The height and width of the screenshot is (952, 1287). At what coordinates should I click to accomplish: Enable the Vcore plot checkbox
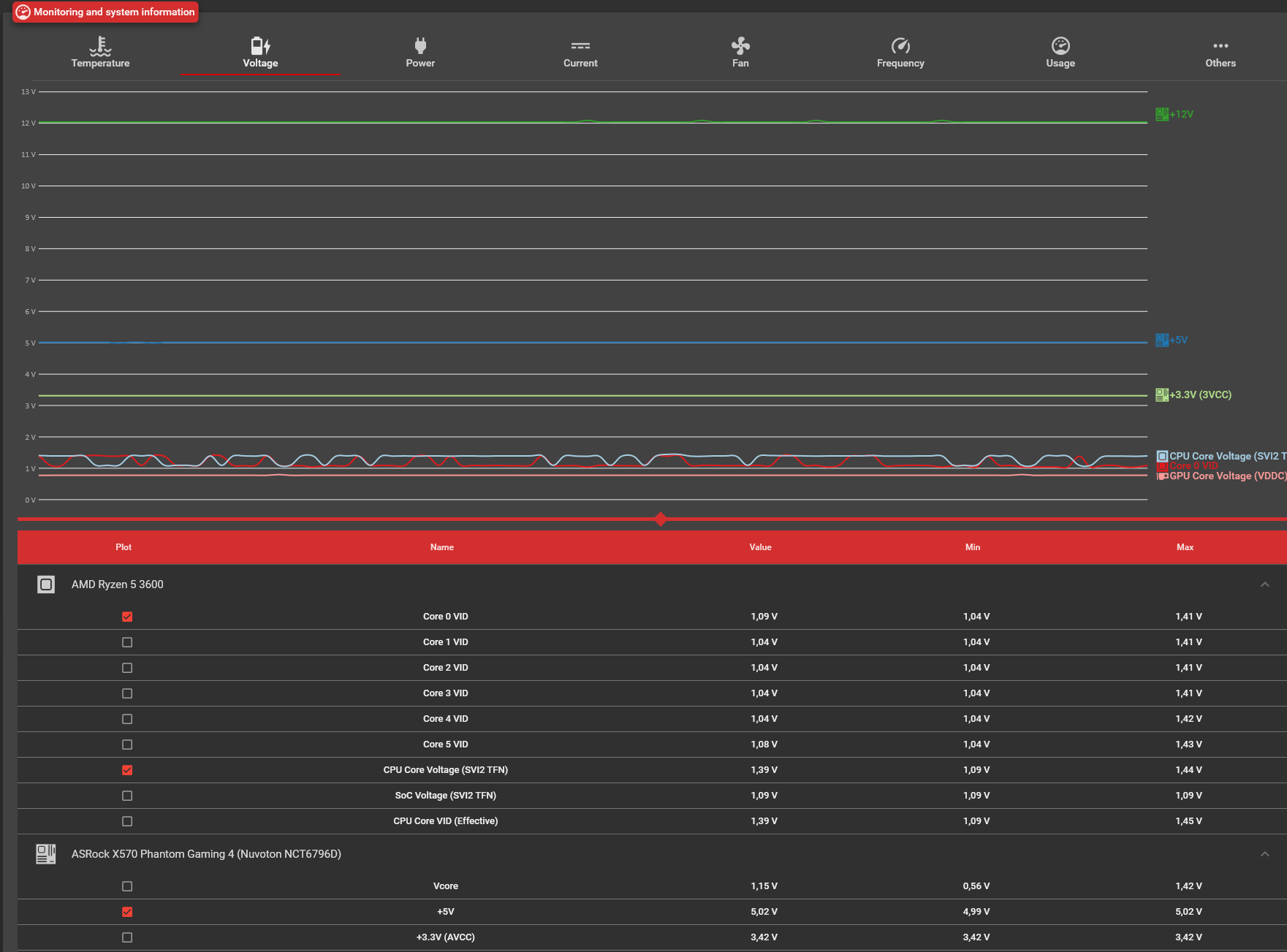(x=127, y=886)
